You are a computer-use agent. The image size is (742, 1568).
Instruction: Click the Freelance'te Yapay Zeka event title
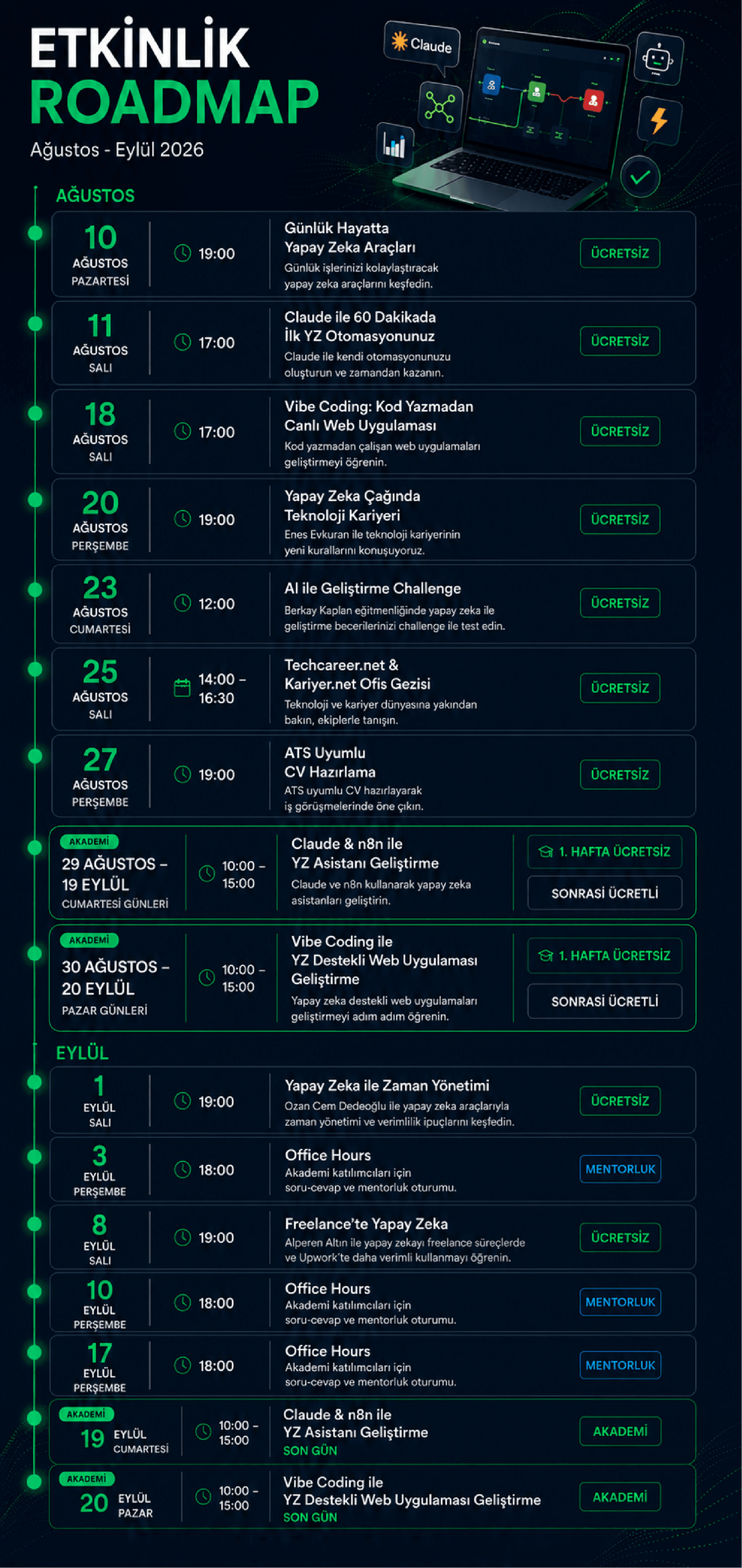366,1223
